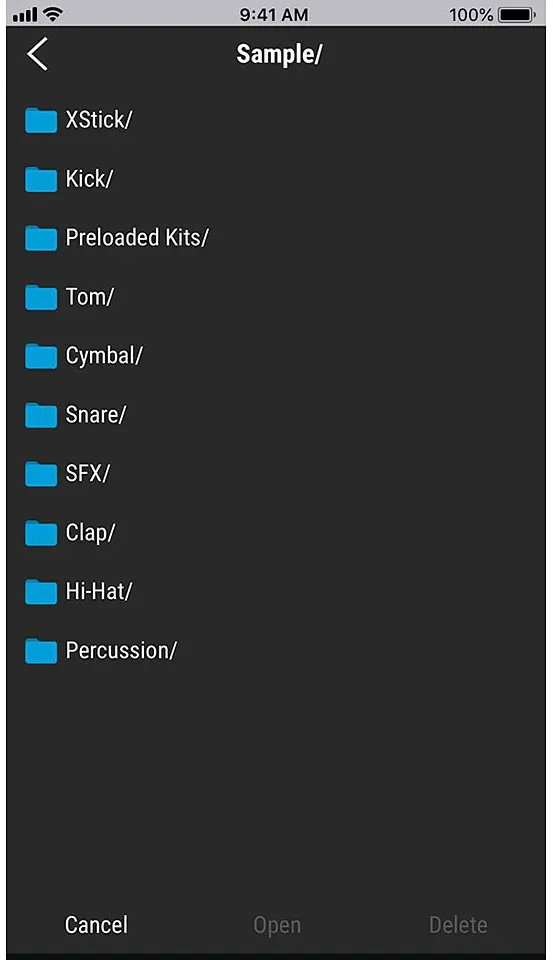The width and height of the screenshot is (553, 960).
Task: Click the Tom folder icon
Action: [x=41, y=297]
